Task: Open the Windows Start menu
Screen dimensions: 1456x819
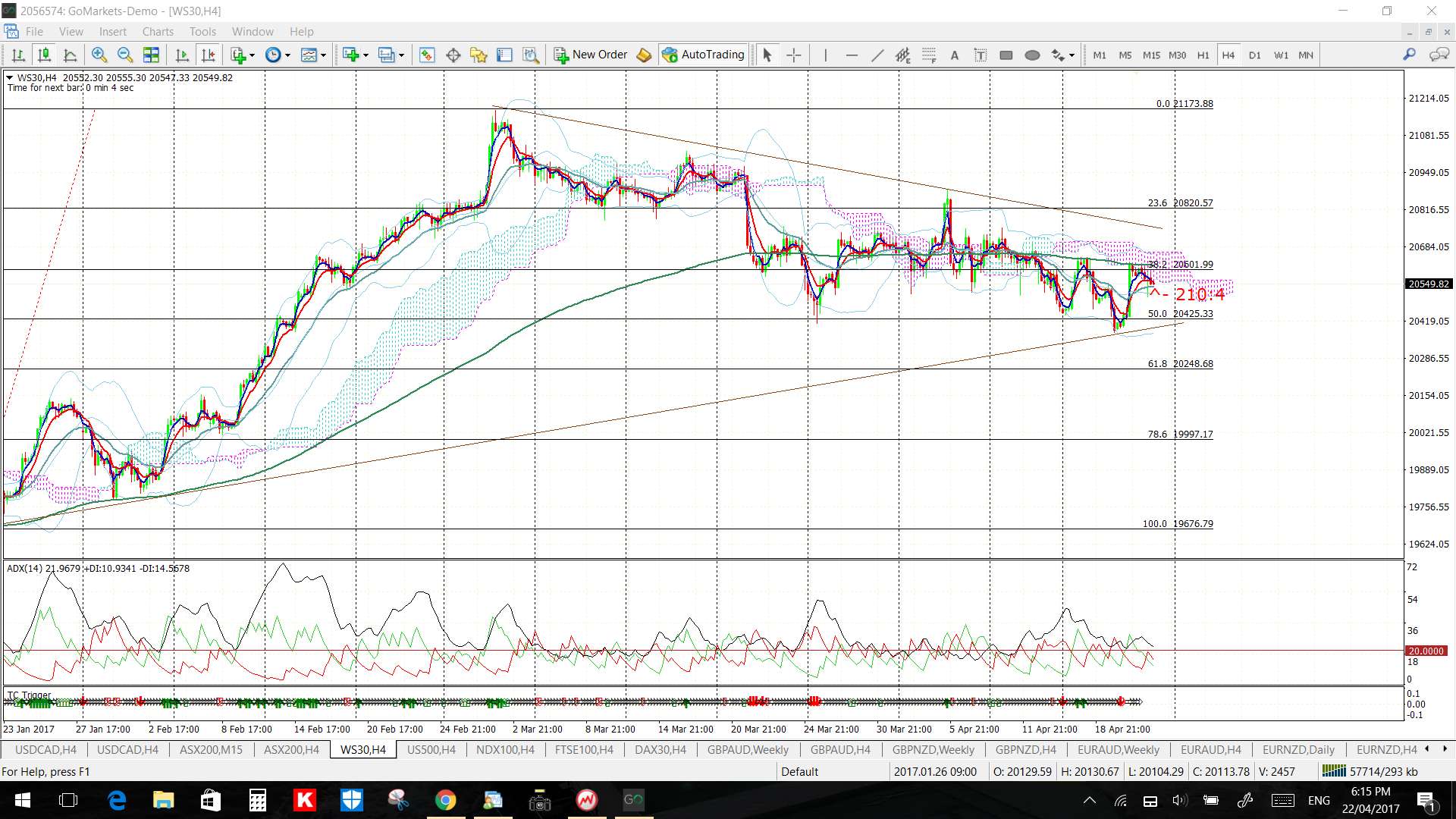Action: pyautogui.click(x=22, y=800)
